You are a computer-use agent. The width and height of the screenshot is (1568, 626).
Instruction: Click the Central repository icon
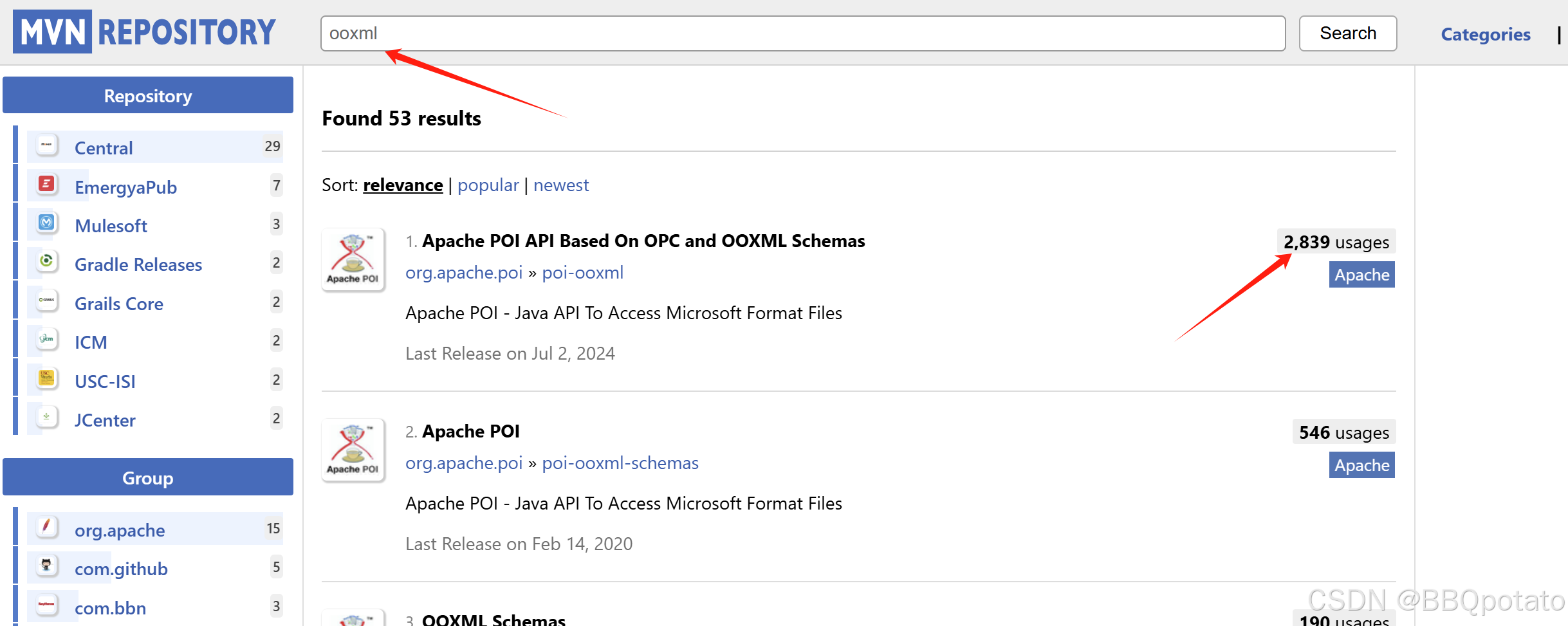(46, 145)
